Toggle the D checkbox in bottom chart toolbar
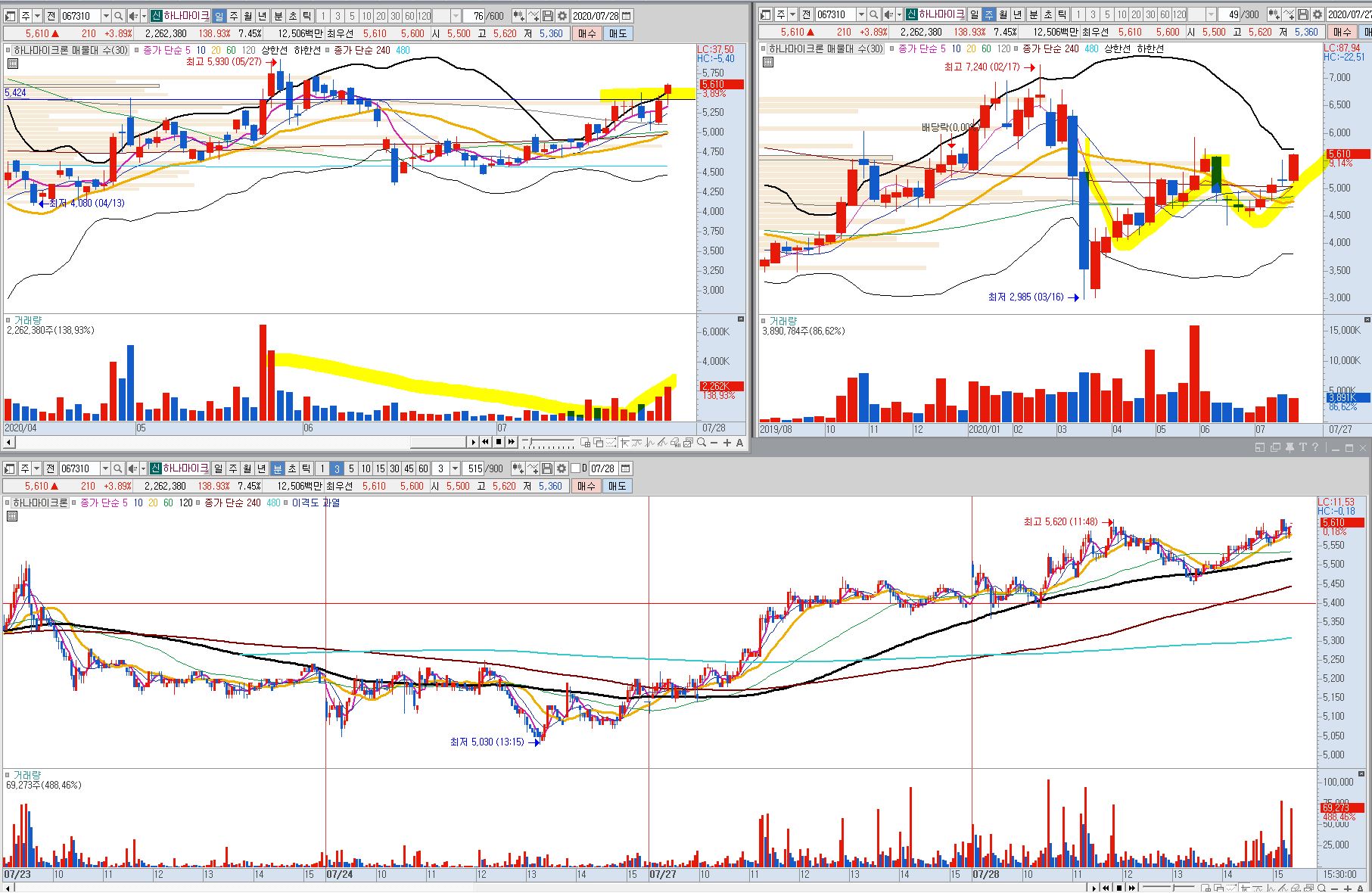This screenshot has width=1372, height=893. pos(576,468)
